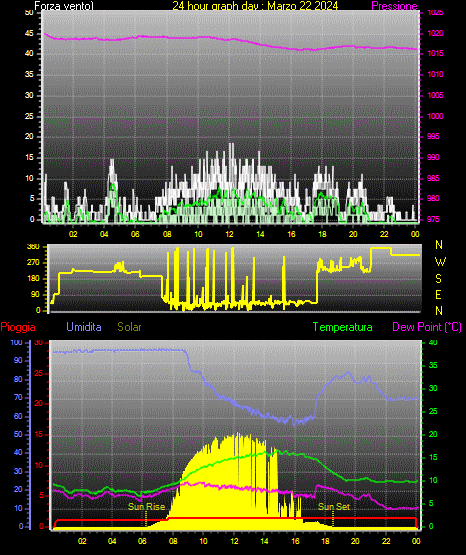Click the S wind direction letter
The height and width of the screenshot is (555, 466).
[x=438, y=279]
